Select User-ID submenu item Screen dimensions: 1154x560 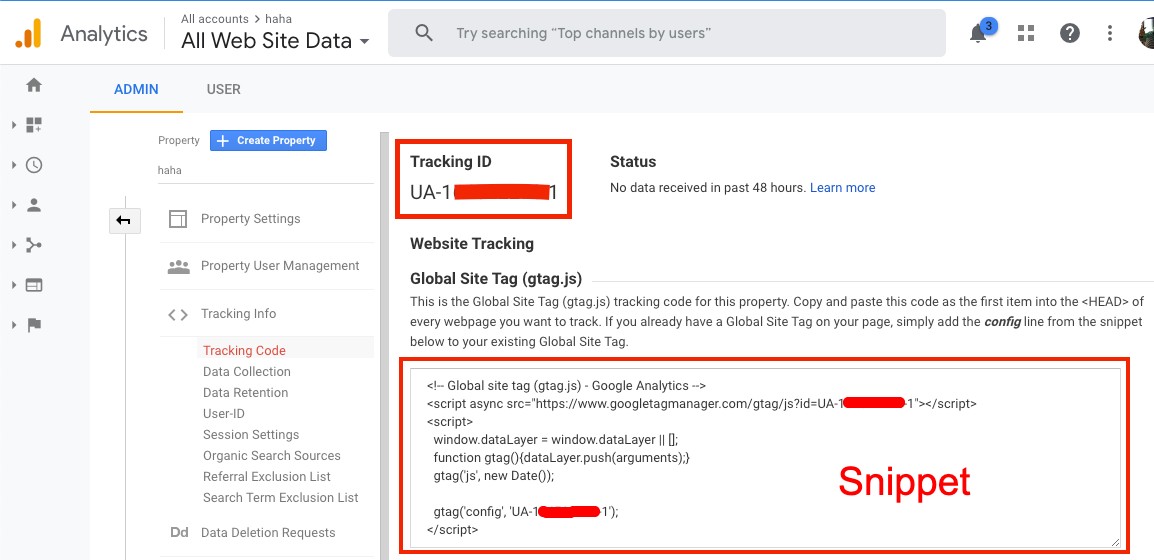tap(224, 414)
